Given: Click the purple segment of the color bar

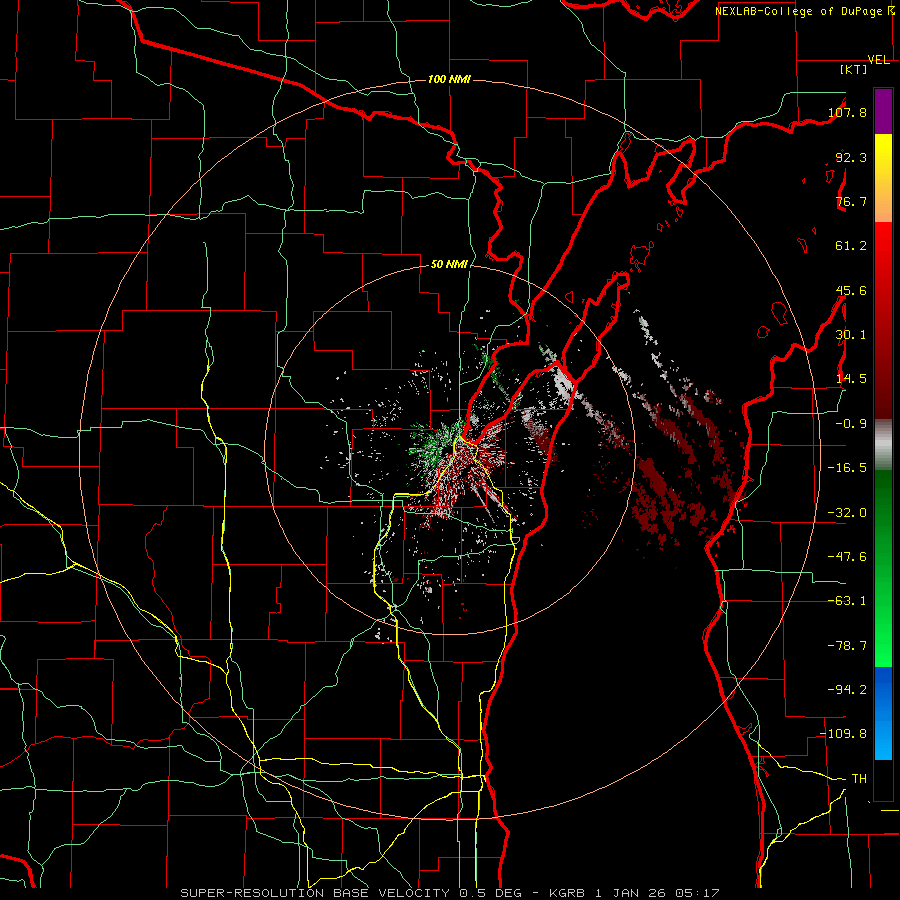Looking at the screenshot, I should 883,111.
